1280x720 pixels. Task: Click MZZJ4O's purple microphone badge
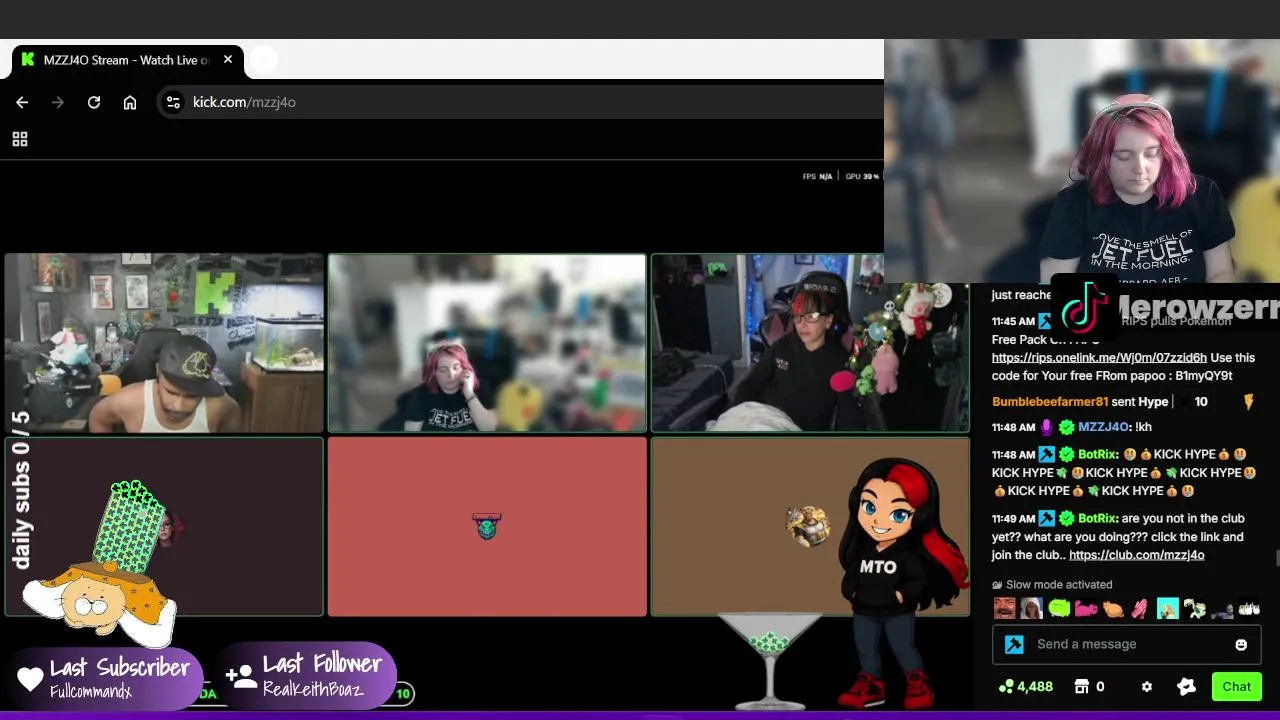(1047, 427)
